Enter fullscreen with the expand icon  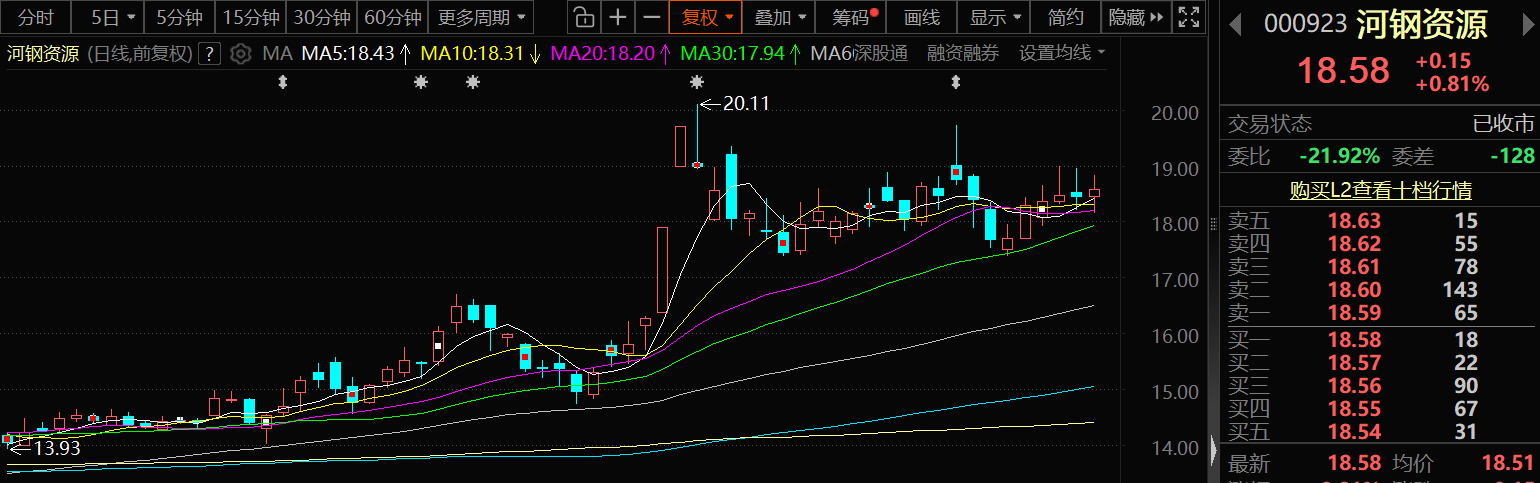click(1188, 17)
